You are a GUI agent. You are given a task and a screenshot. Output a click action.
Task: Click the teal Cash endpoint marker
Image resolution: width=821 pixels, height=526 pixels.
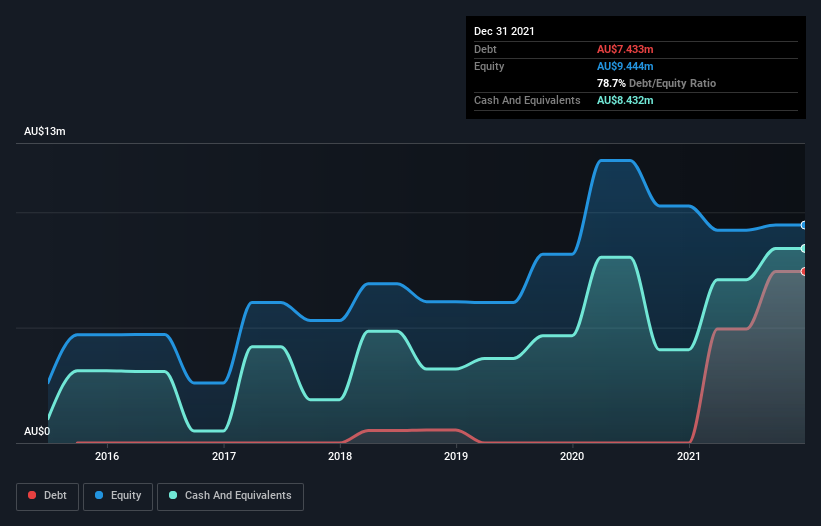804,249
